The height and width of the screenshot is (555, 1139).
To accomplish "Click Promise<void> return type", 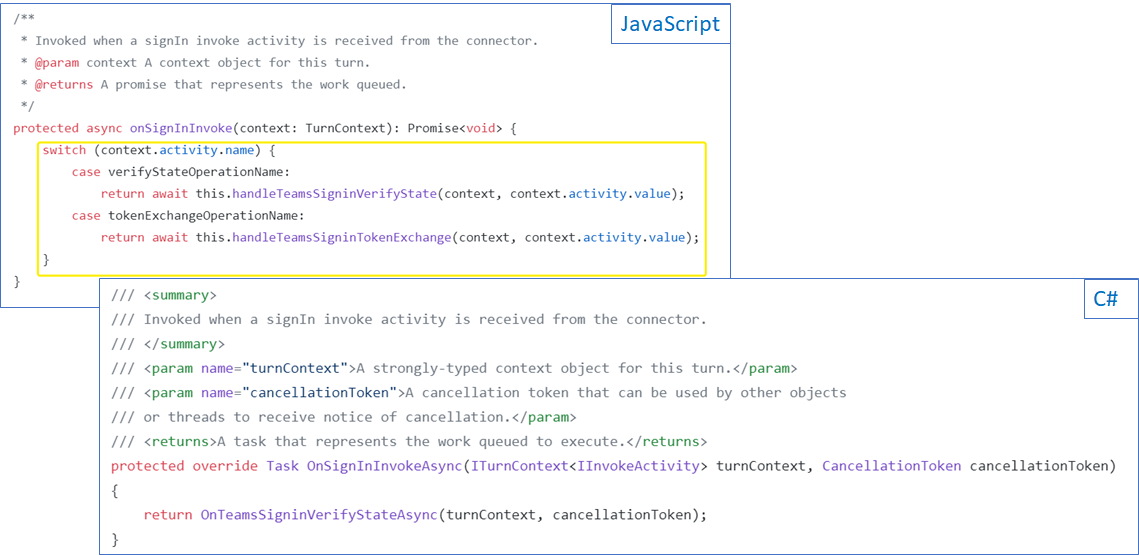I will click(x=455, y=128).
